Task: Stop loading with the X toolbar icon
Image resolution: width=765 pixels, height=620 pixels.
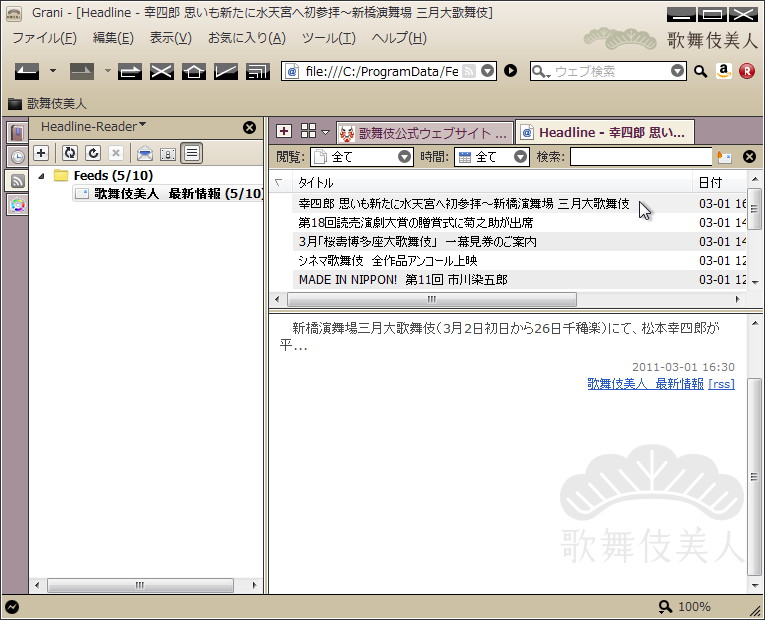Action: pos(161,71)
